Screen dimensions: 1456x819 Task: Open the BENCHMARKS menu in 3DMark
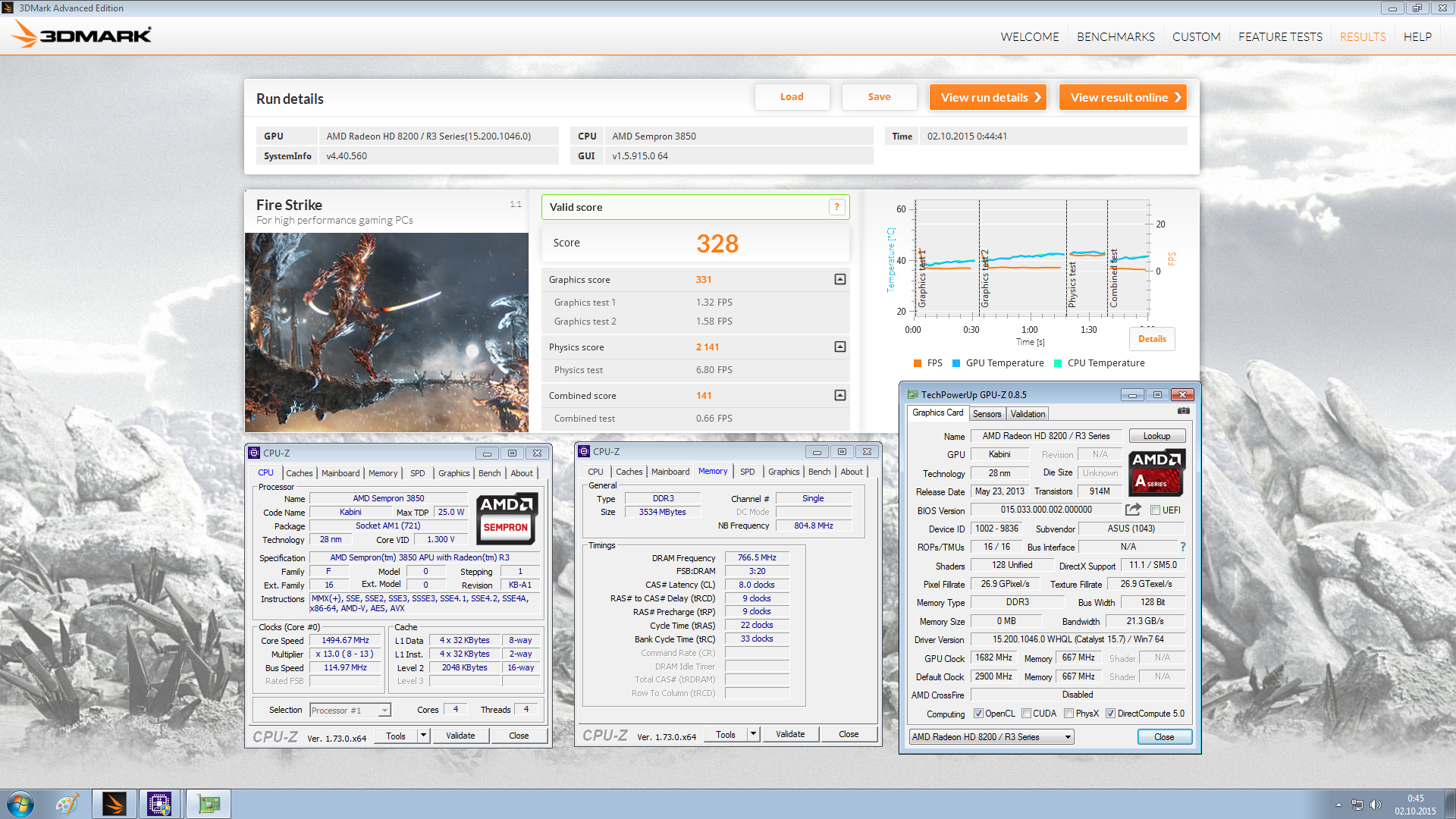pyautogui.click(x=1116, y=36)
